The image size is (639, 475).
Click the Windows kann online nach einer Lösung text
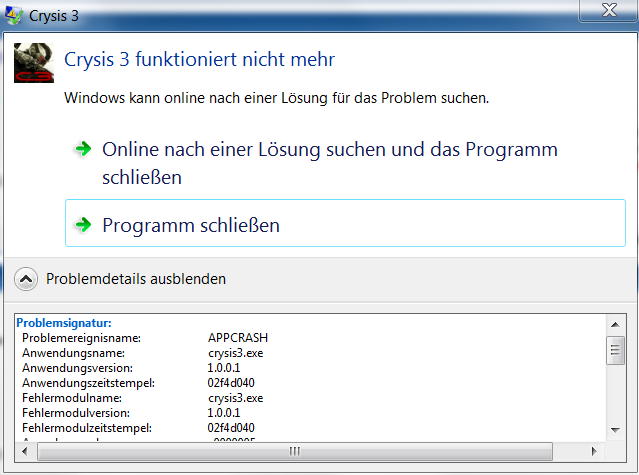pos(276,98)
